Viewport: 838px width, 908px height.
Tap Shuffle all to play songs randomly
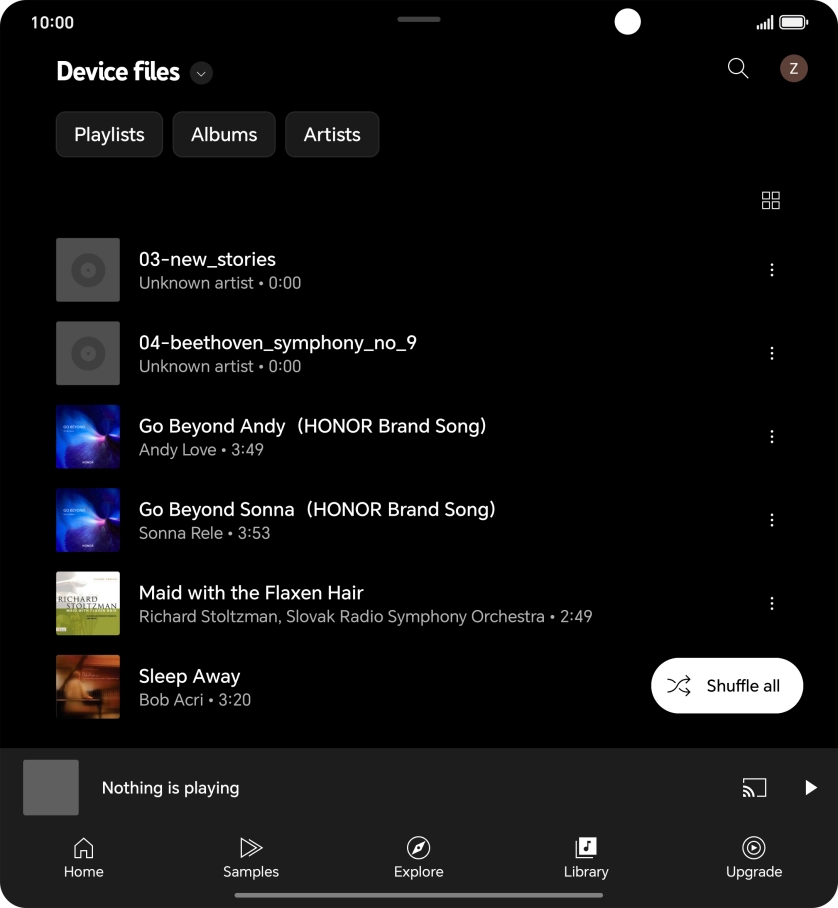tap(726, 686)
